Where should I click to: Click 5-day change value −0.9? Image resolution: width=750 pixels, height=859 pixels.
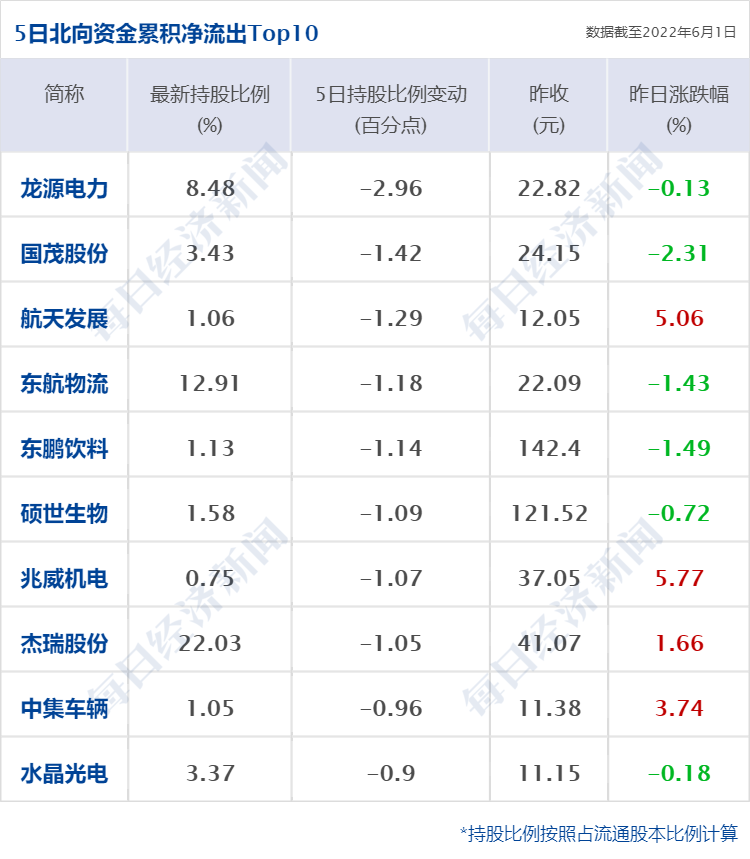pyautogui.click(x=391, y=773)
